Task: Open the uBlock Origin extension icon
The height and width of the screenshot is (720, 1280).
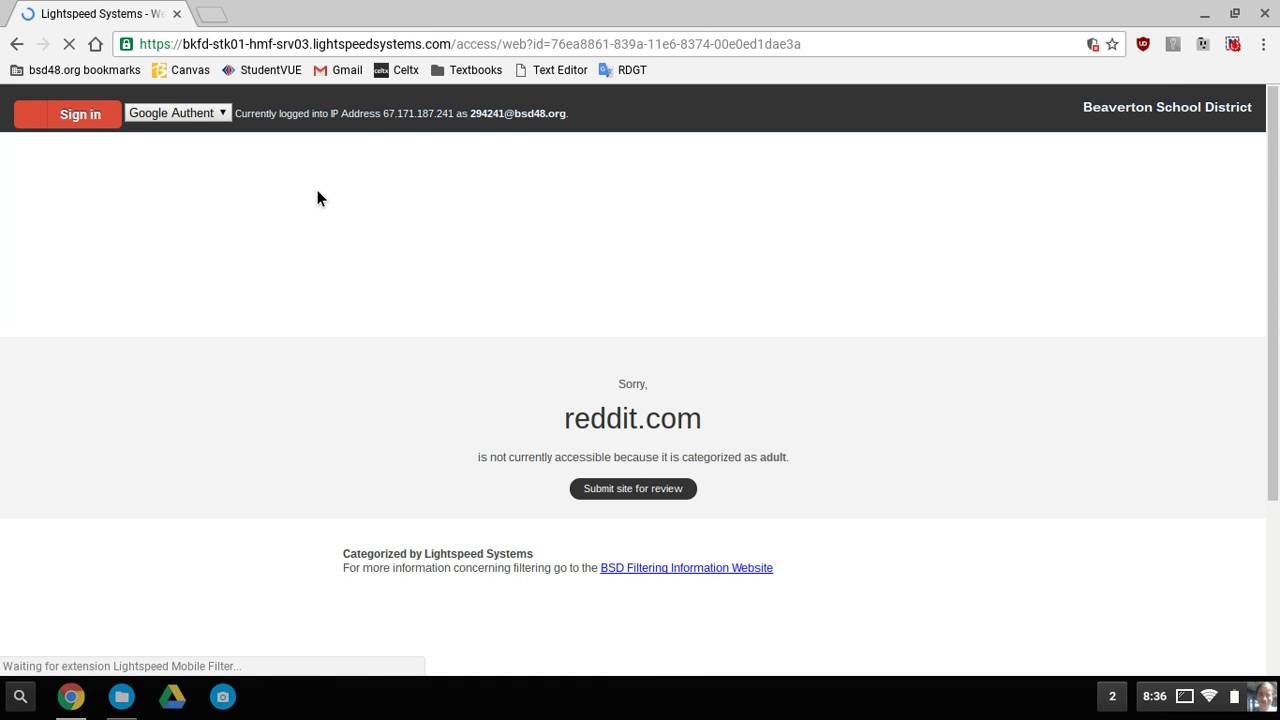Action: 1143,44
